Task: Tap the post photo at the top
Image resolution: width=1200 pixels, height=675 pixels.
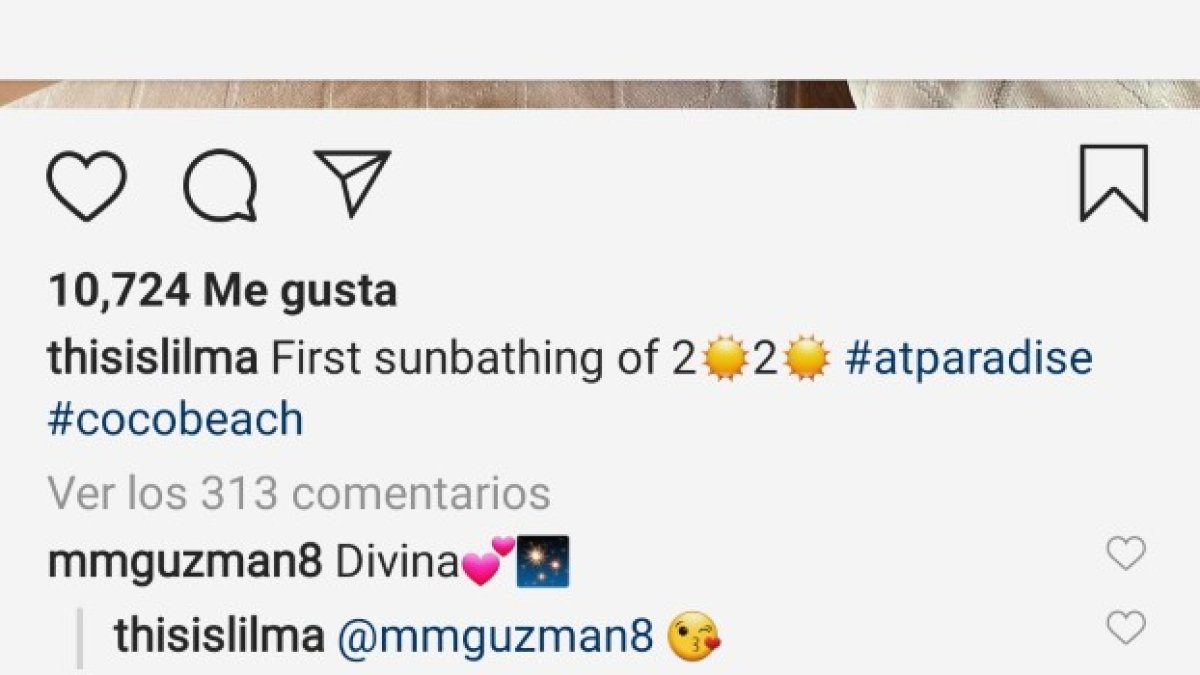Action: 600,93
